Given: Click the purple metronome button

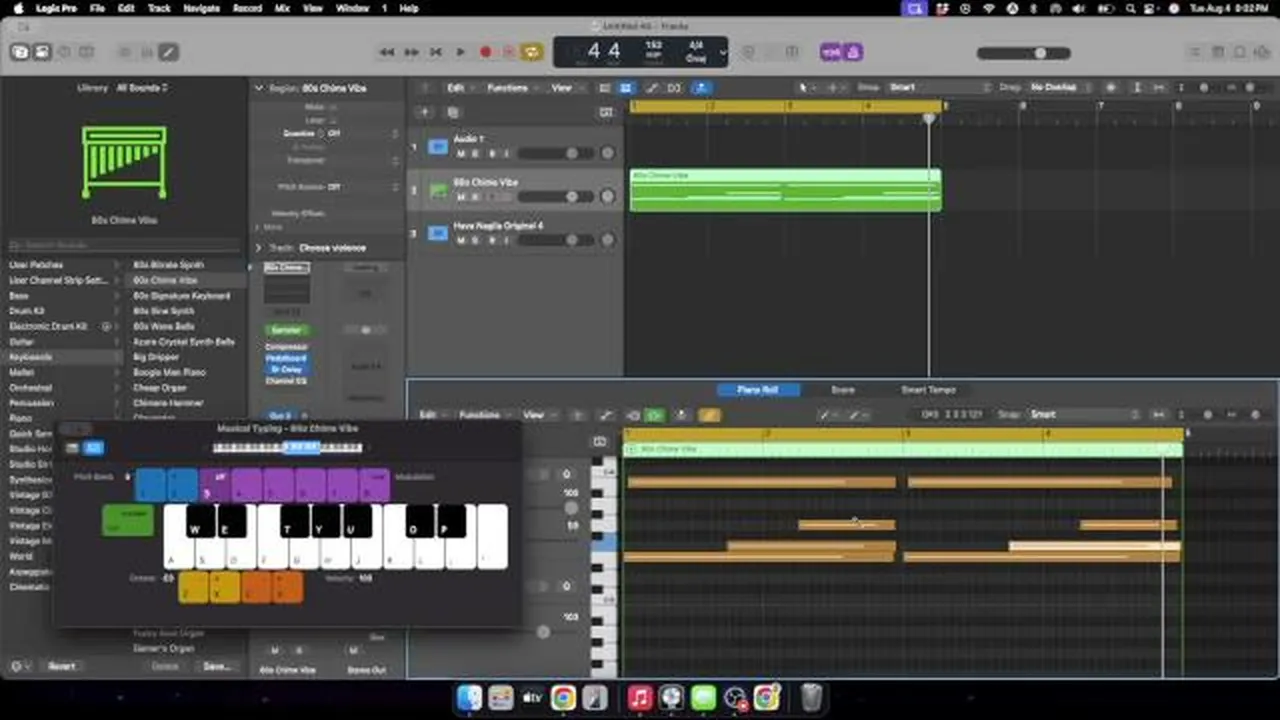Looking at the screenshot, I should pos(853,52).
